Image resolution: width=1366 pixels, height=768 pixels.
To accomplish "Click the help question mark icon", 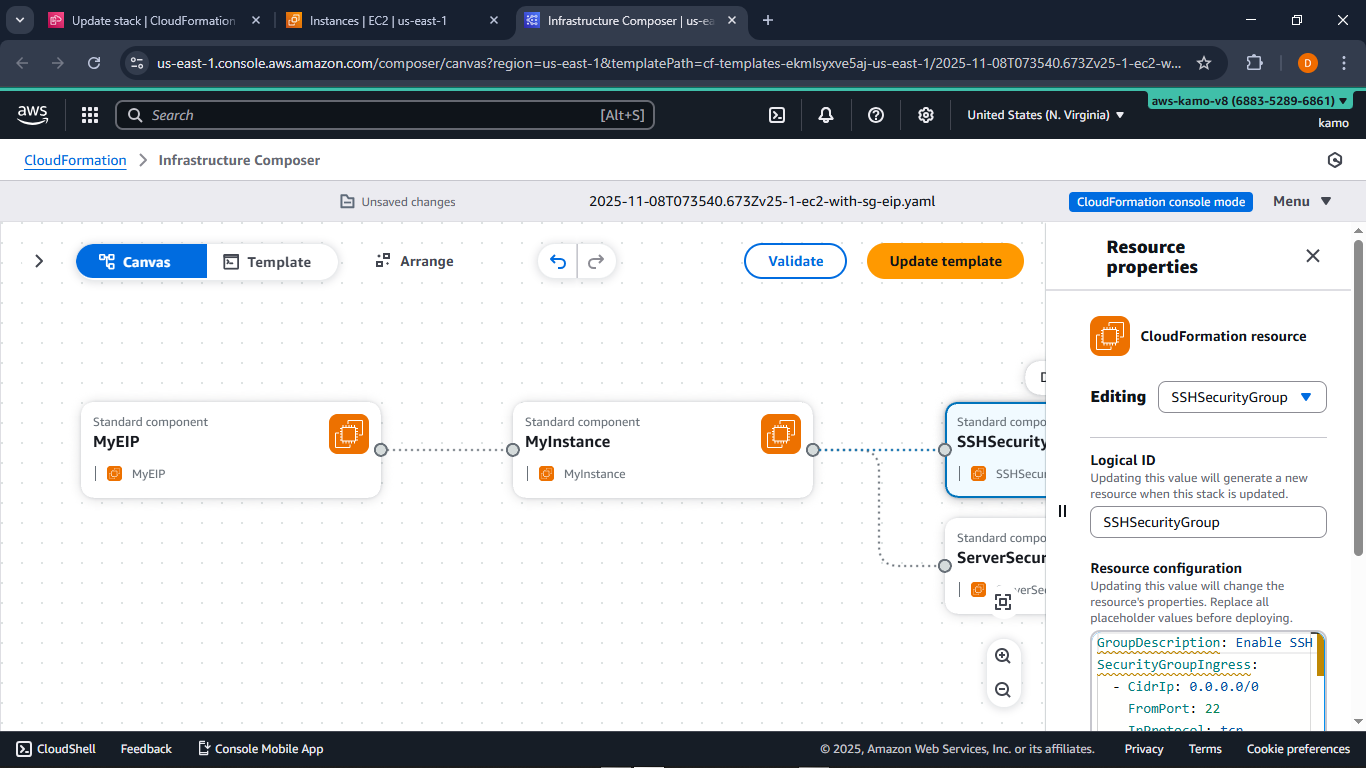I will (876, 115).
